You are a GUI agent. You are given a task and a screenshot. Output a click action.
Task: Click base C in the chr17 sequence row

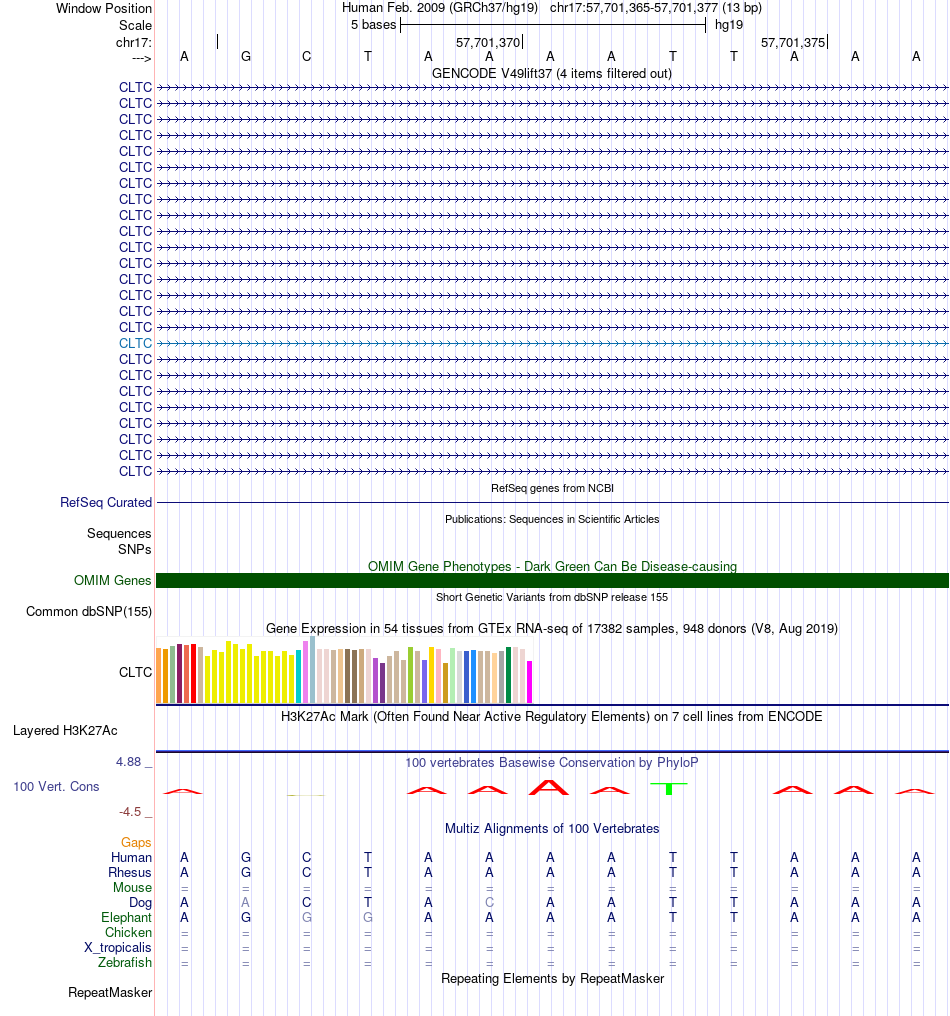click(307, 57)
